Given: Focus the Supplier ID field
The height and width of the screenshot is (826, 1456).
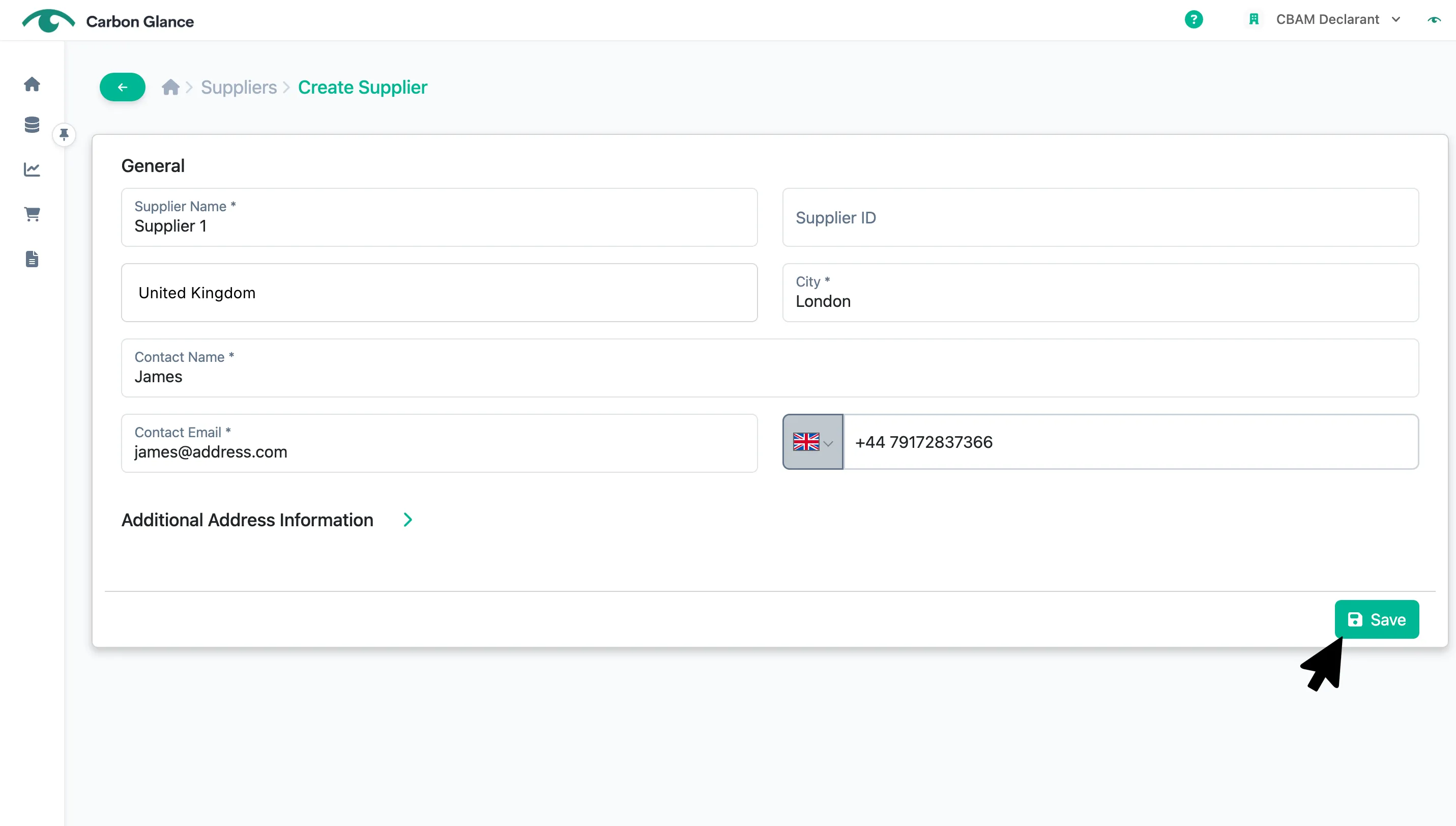Looking at the screenshot, I should (1100, 217).
